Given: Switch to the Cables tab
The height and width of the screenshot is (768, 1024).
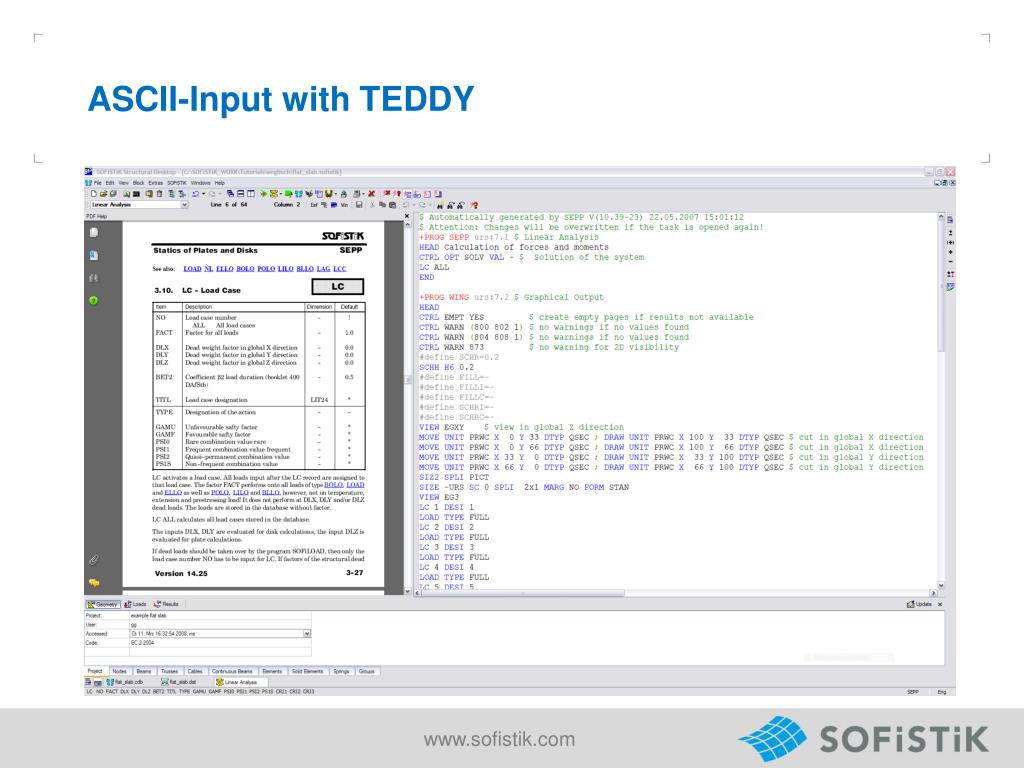Looking at the screenshot, I should [x=195, y=671].
